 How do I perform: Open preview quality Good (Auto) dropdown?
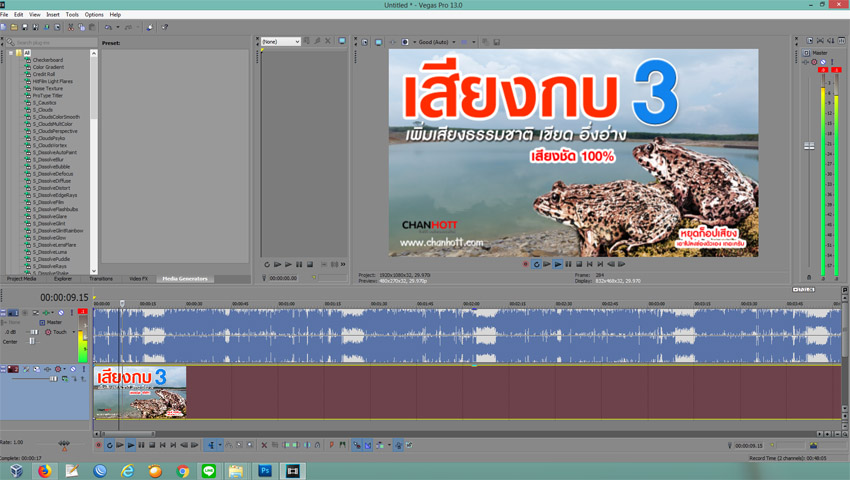437,42
